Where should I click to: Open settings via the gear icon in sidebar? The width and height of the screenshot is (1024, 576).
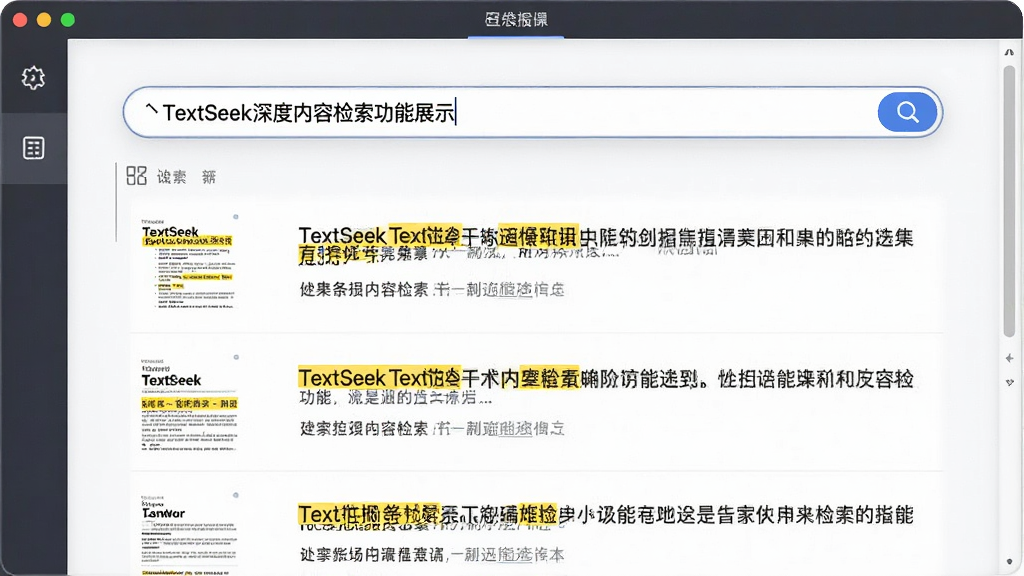click(33, 78)
